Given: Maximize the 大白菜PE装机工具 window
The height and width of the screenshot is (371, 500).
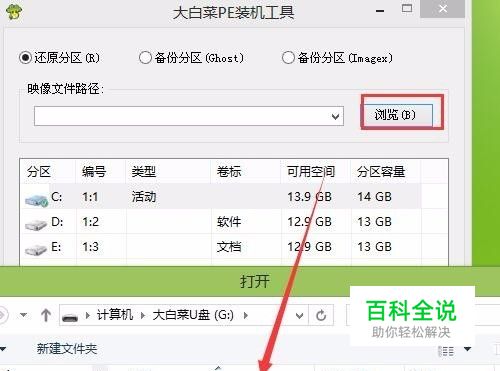Looking at the screenshot, I should coord(407,9).
